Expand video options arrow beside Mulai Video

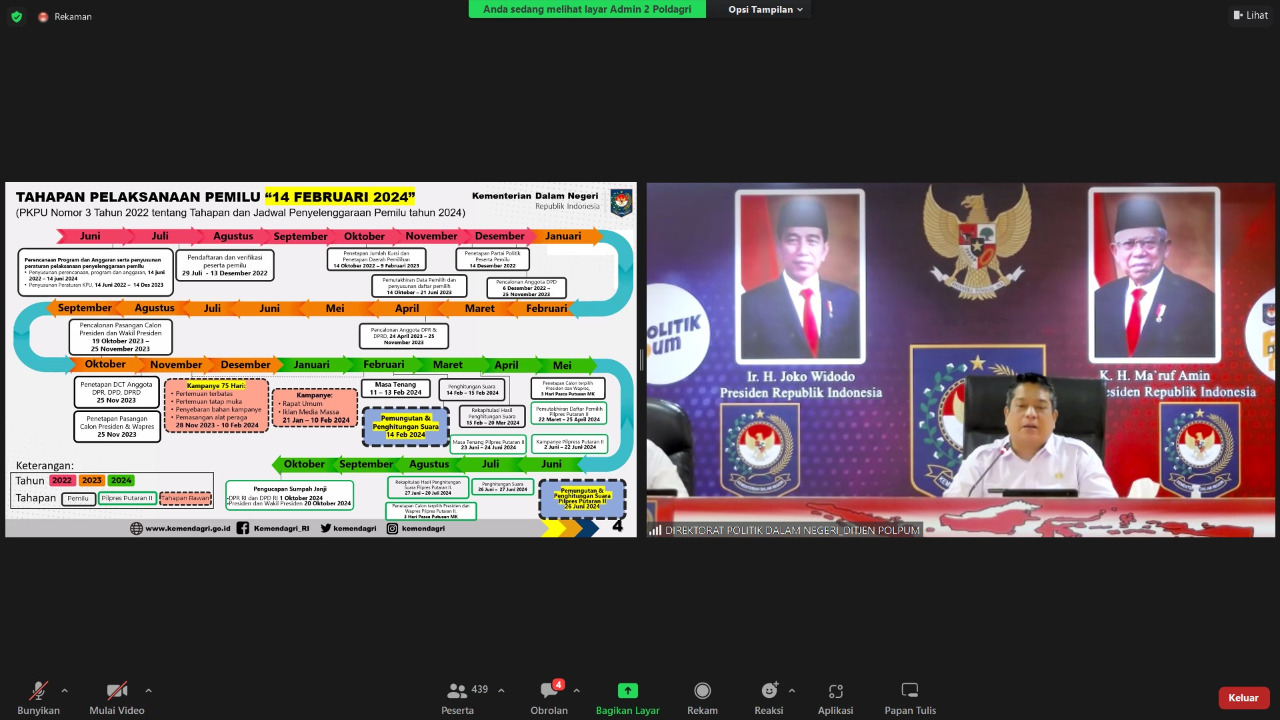coord(149,690)
